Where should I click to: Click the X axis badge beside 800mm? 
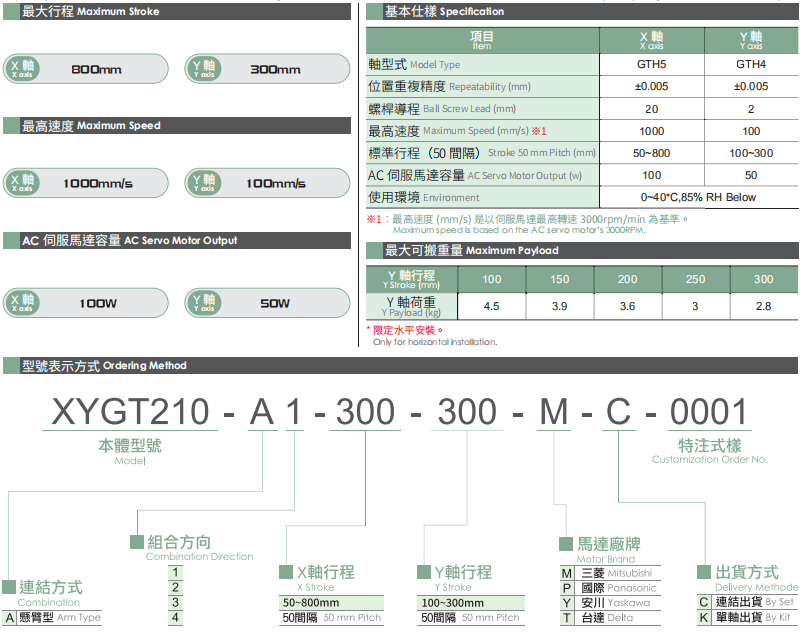pos(23,69)
